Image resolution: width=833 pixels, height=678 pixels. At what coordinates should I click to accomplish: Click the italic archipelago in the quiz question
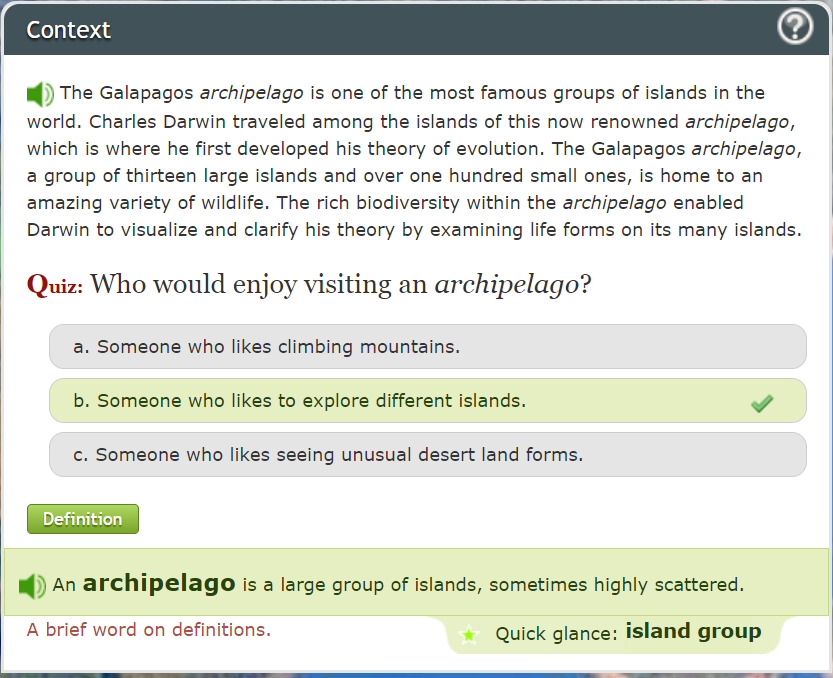click(506, 285)
